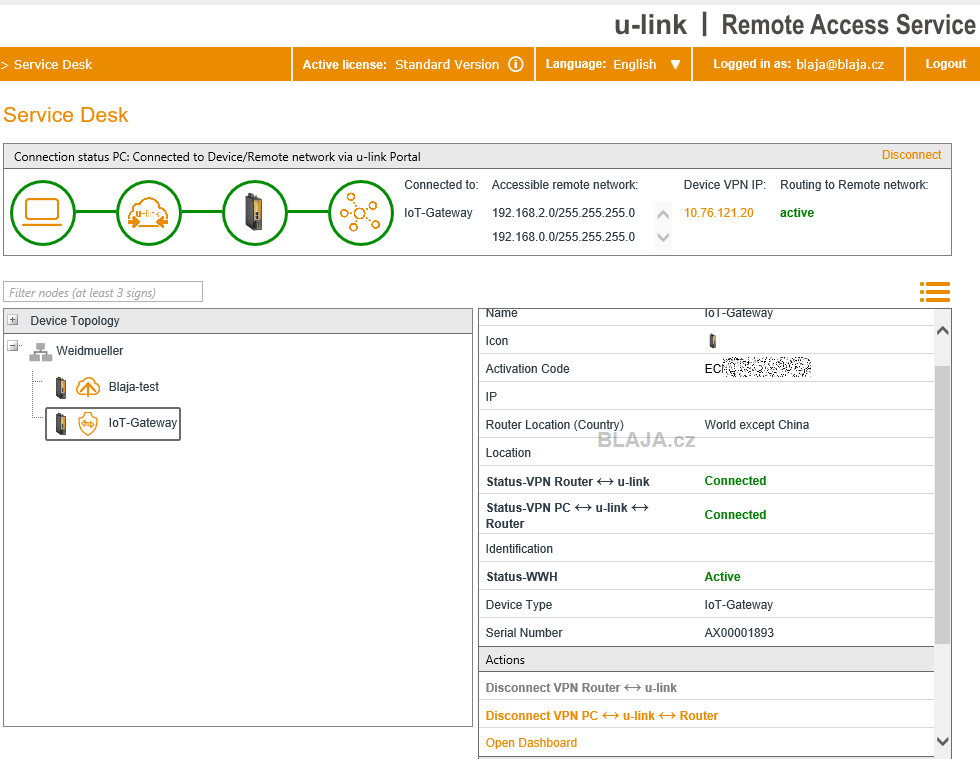Click the details panel scrollbar thumb

pyautogui.click(x=942, y=504)
